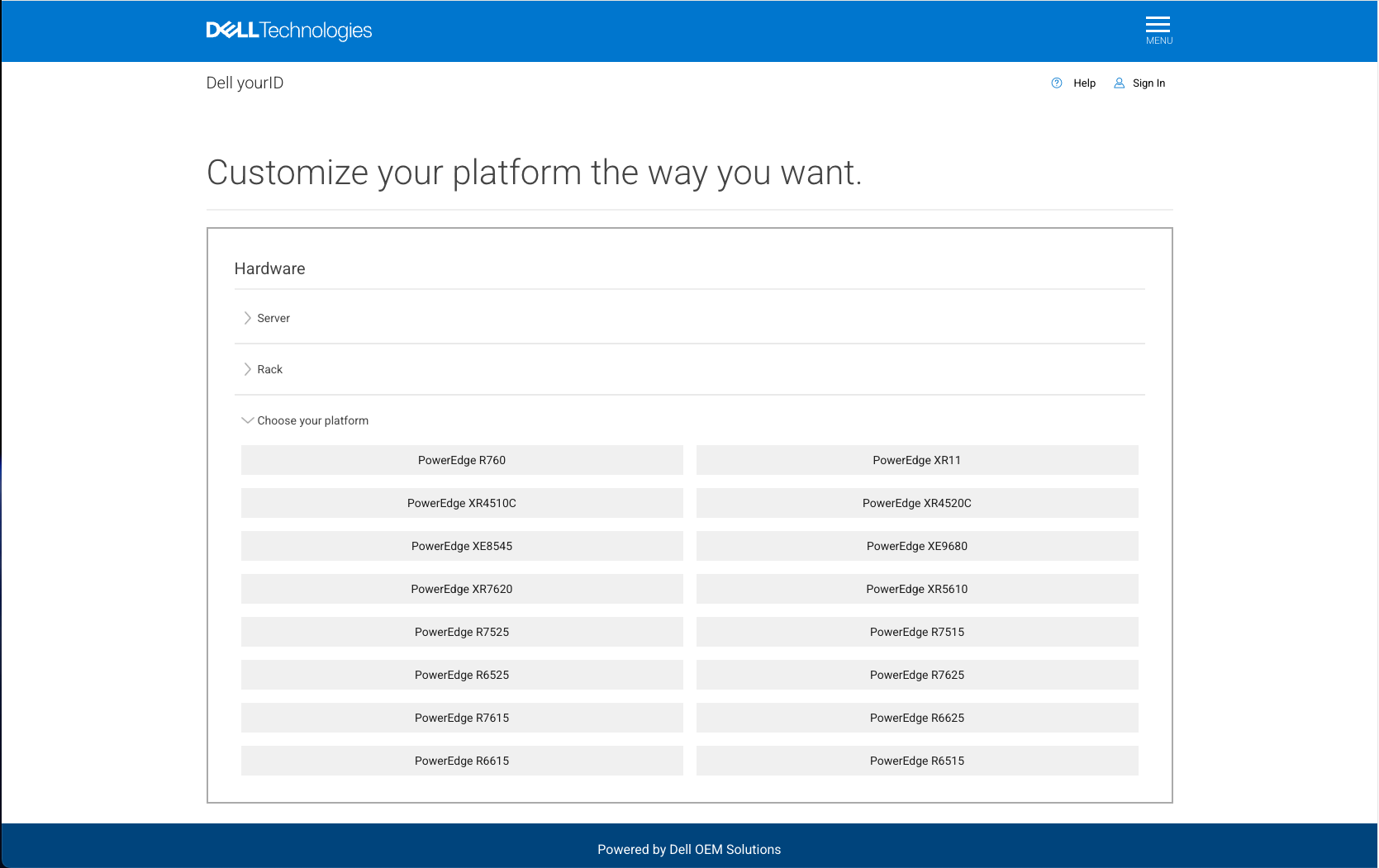The image size is (1379, 868).
Task: Open the Help link
Action: (1084, 83)
